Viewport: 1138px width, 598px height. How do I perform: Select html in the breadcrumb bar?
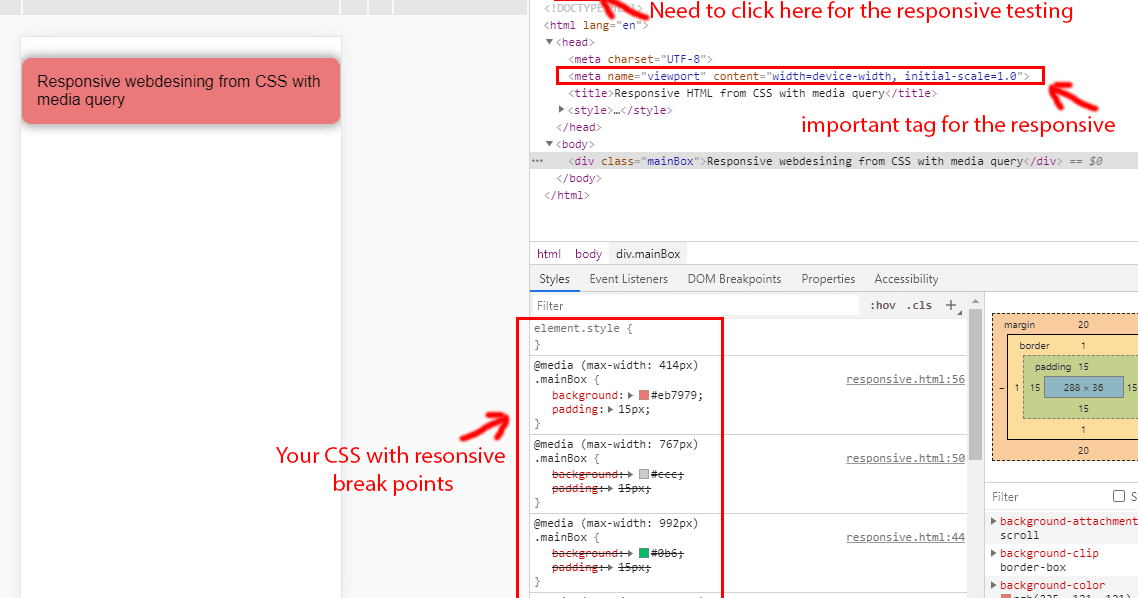[x=549, y=253]
